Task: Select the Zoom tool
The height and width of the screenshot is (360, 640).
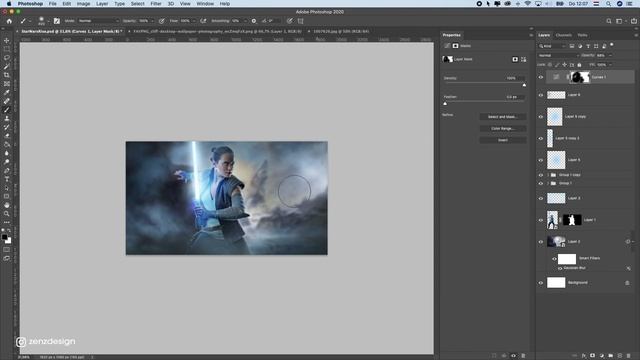Action: click(7, 213)
